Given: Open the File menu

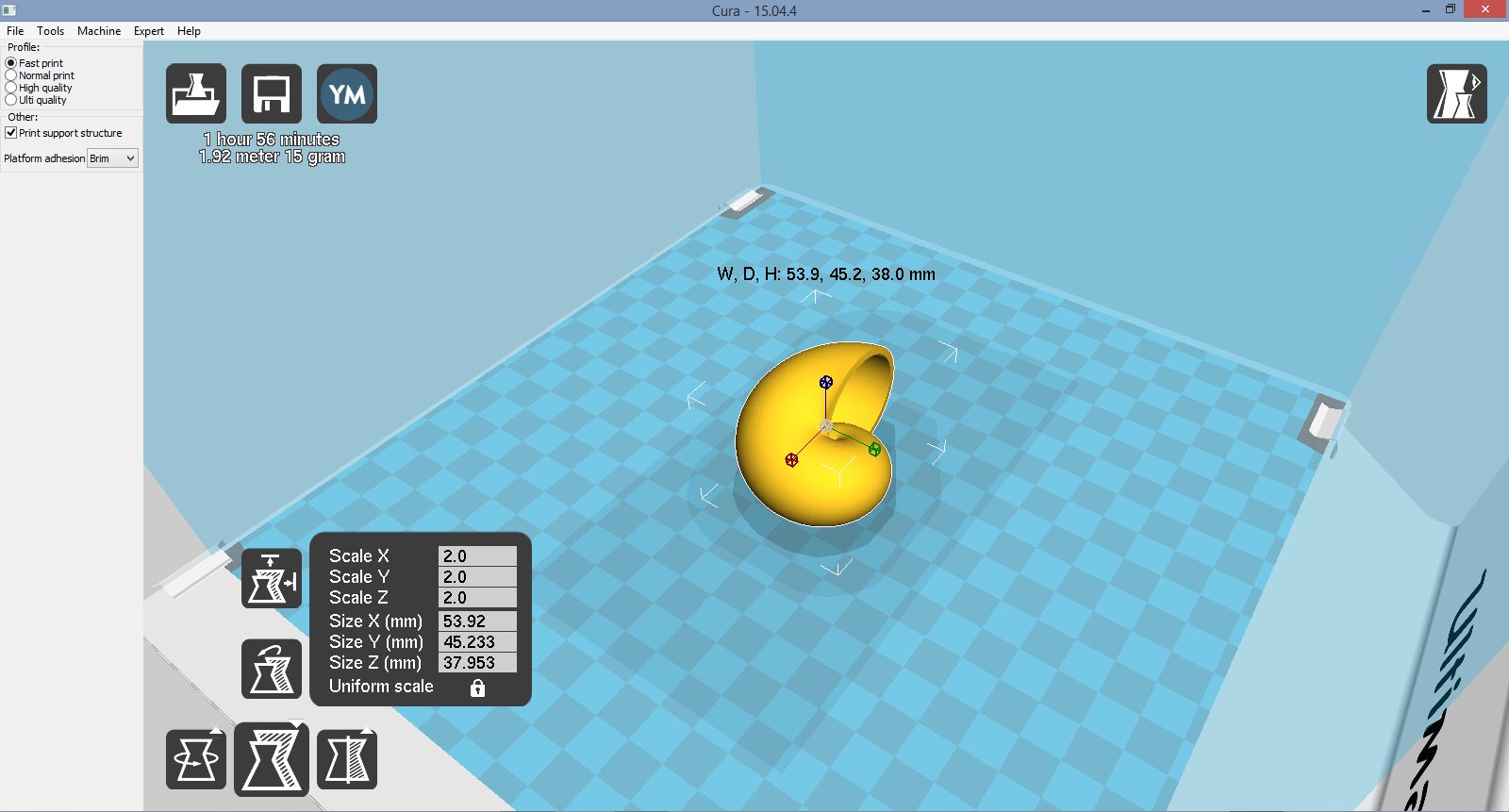Looking at the screenshot, I should click(15, 31).
